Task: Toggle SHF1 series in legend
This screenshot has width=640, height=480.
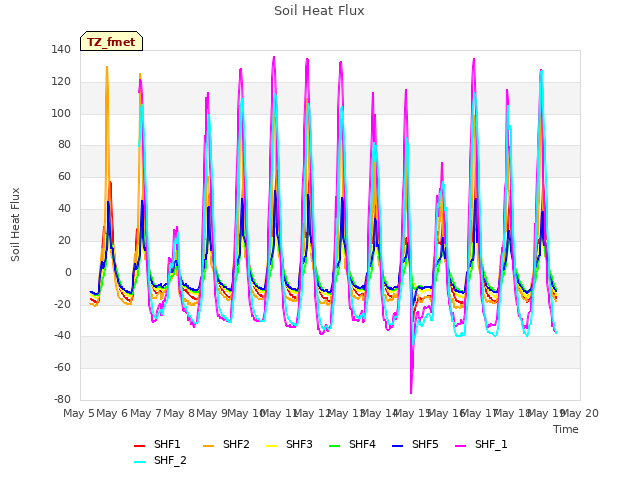Action: coord(157,444)
